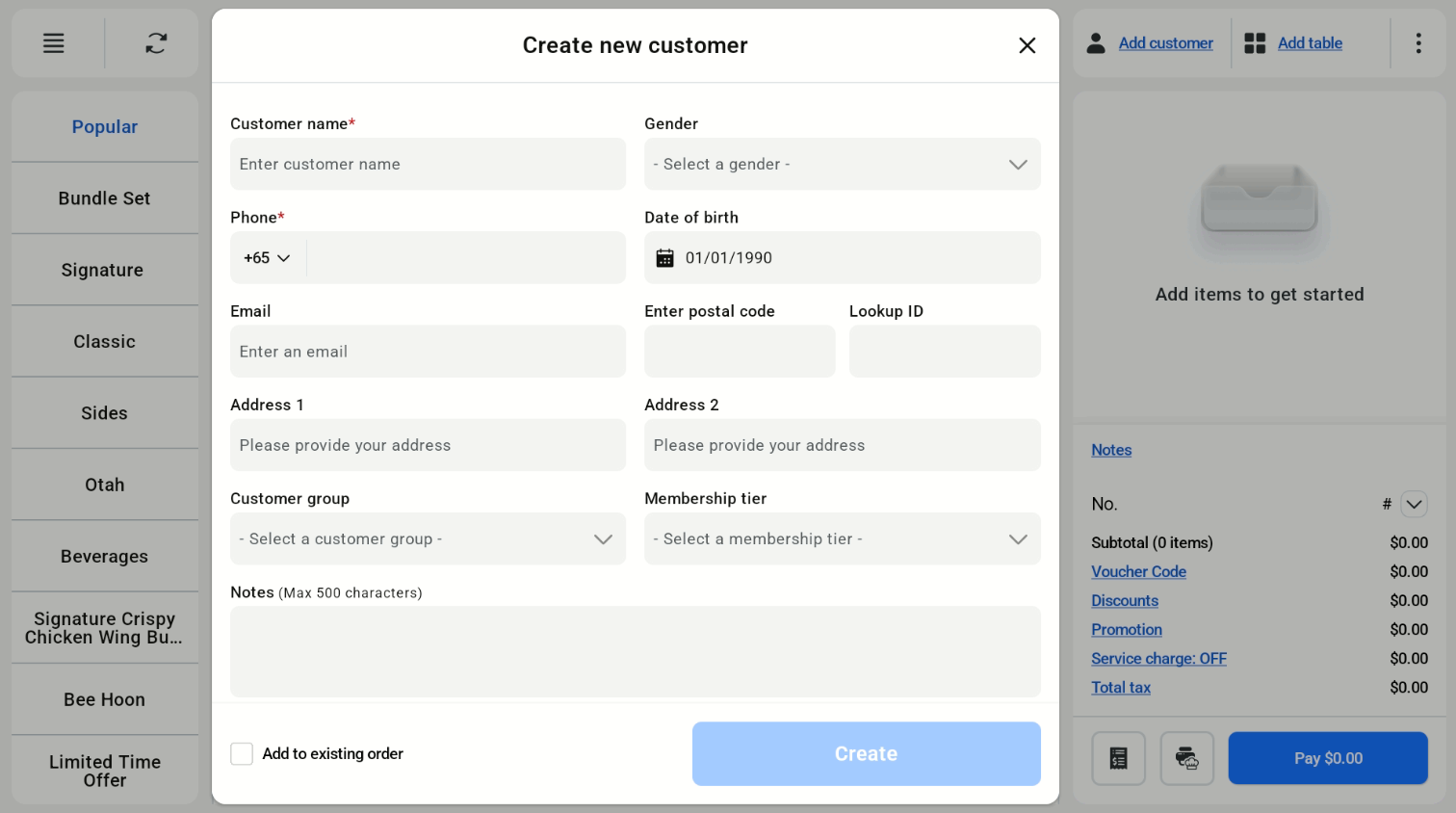Click the Create new customer title
Screen dimensions: 1456x813
(636, 45)
